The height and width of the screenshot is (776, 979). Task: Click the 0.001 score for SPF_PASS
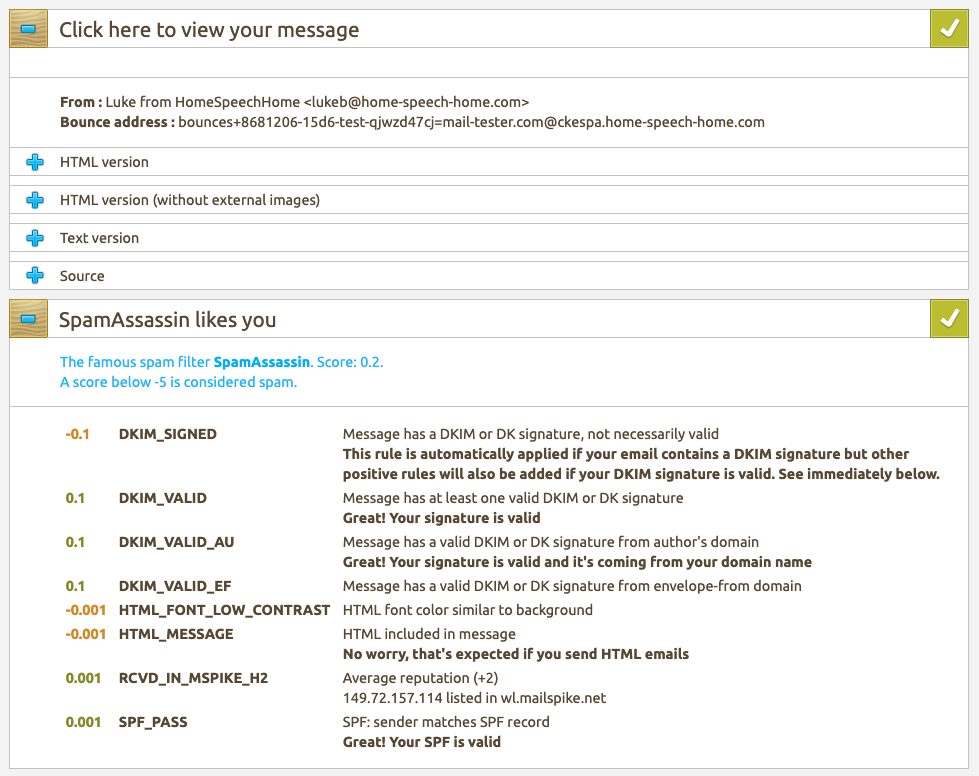83,722
